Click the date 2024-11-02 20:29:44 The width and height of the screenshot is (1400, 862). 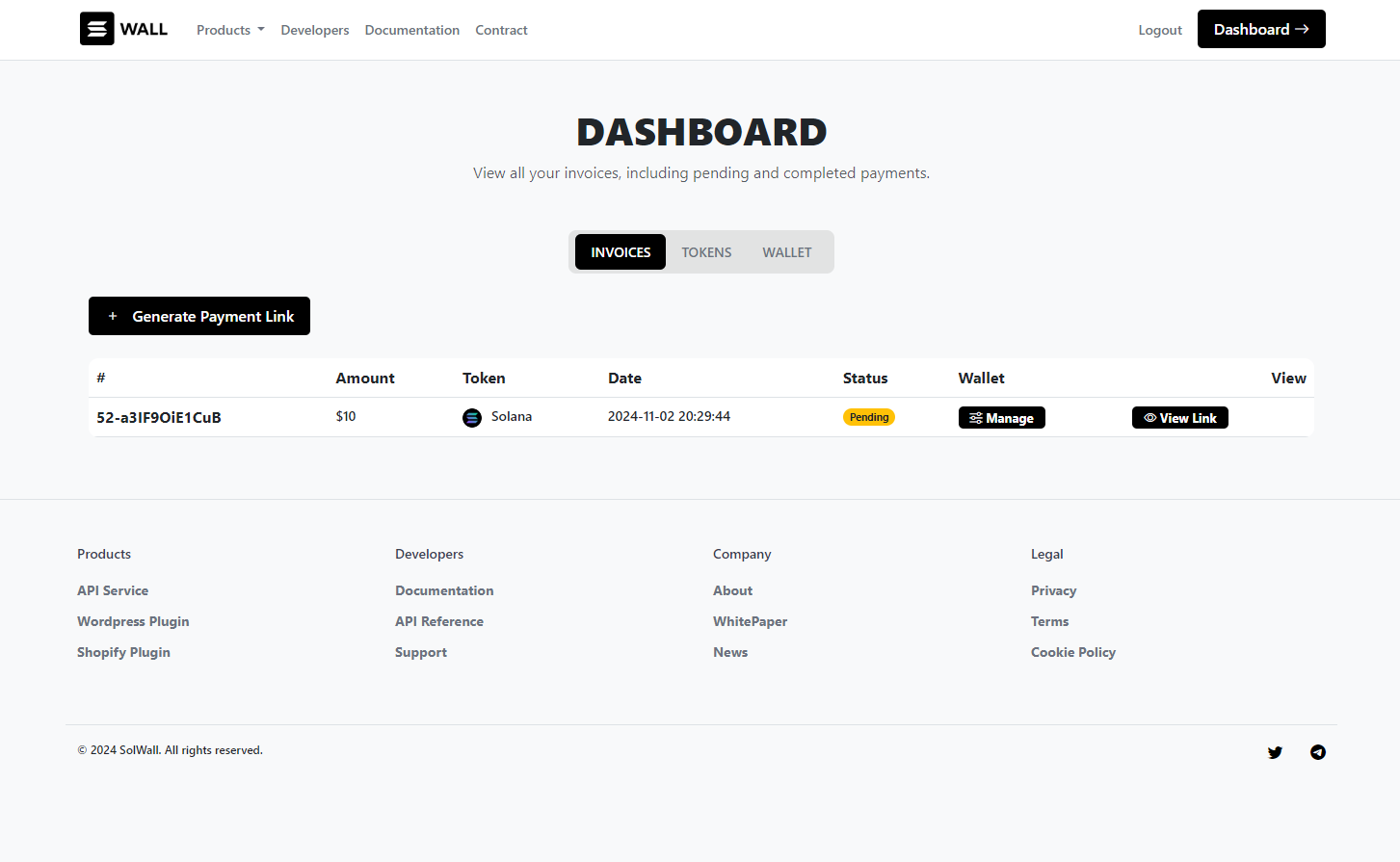(x=669, y=416)
